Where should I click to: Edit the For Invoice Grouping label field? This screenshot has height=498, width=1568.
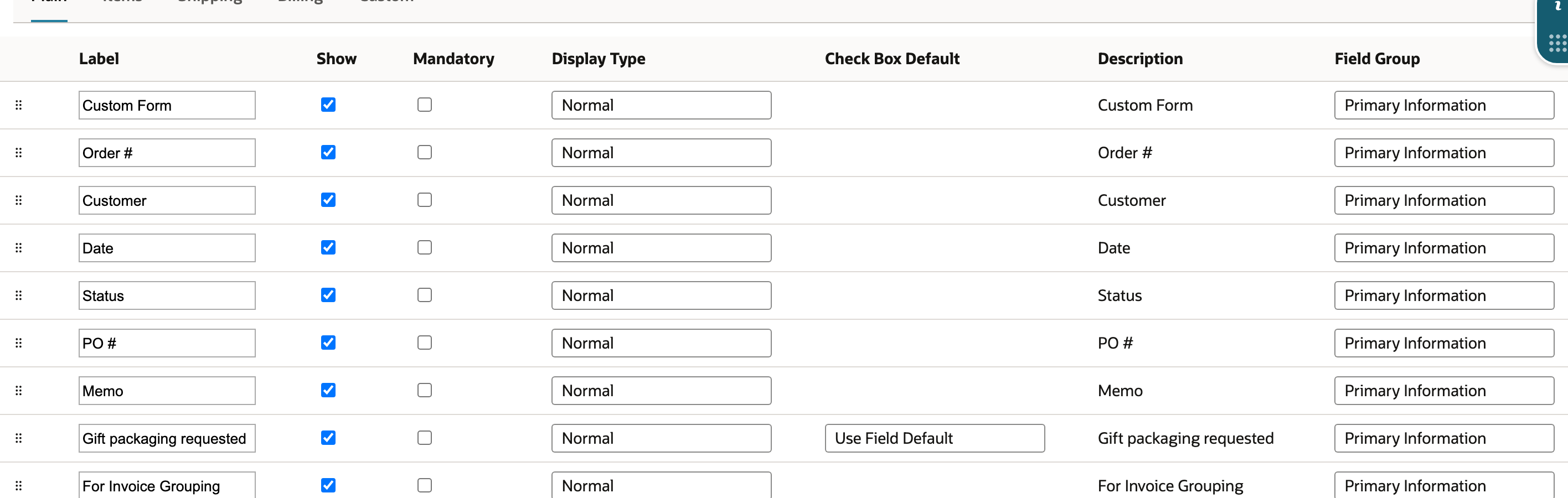click(167, 485)
